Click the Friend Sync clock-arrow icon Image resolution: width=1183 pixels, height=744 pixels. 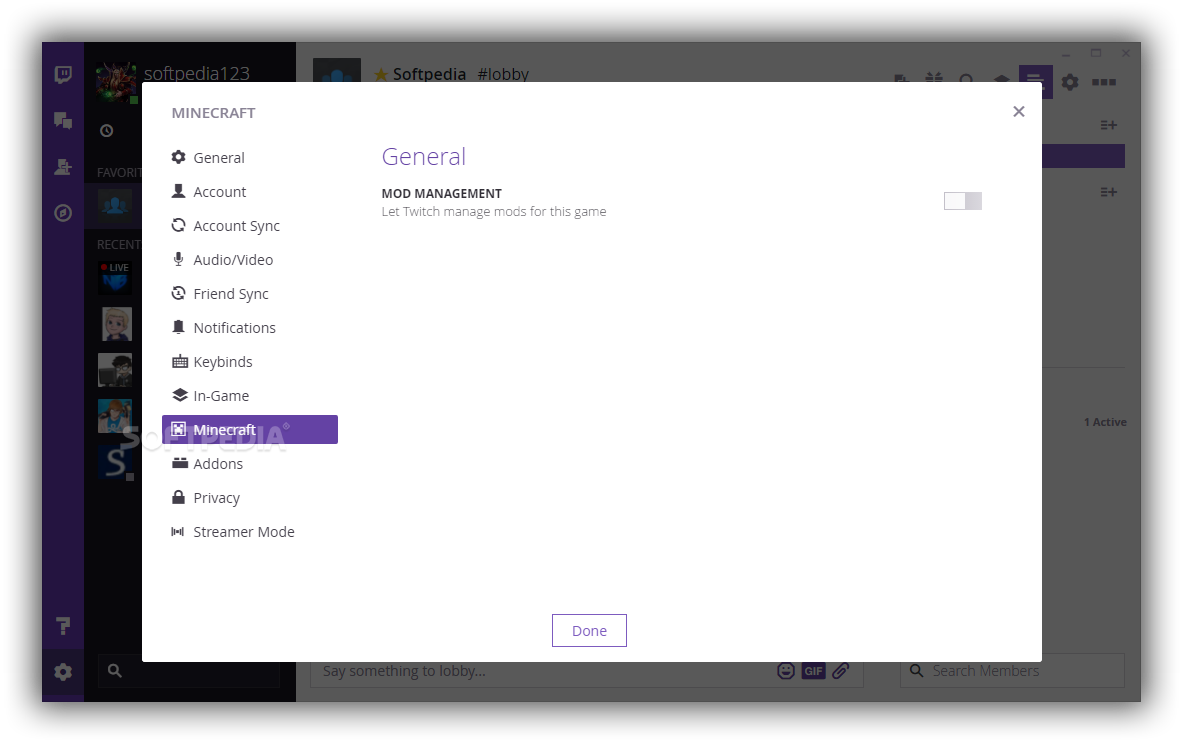(179, 294)
